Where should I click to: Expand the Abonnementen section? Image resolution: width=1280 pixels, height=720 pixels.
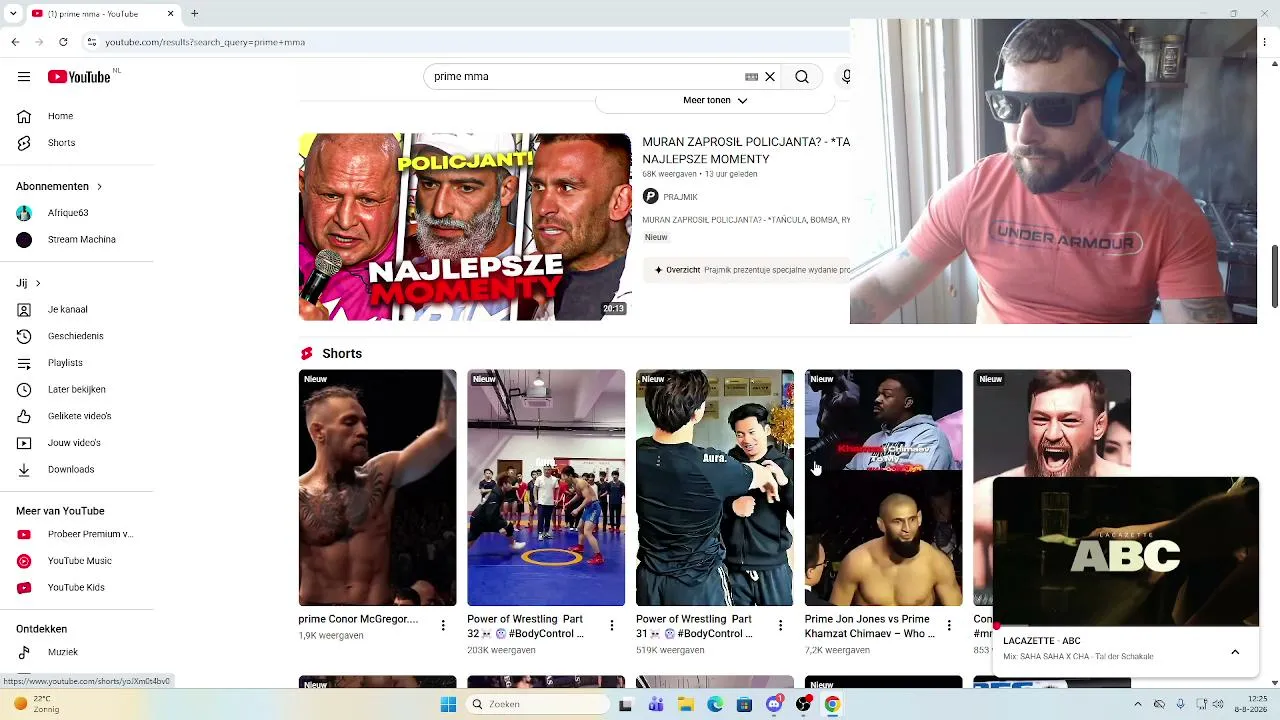point(59,186)
